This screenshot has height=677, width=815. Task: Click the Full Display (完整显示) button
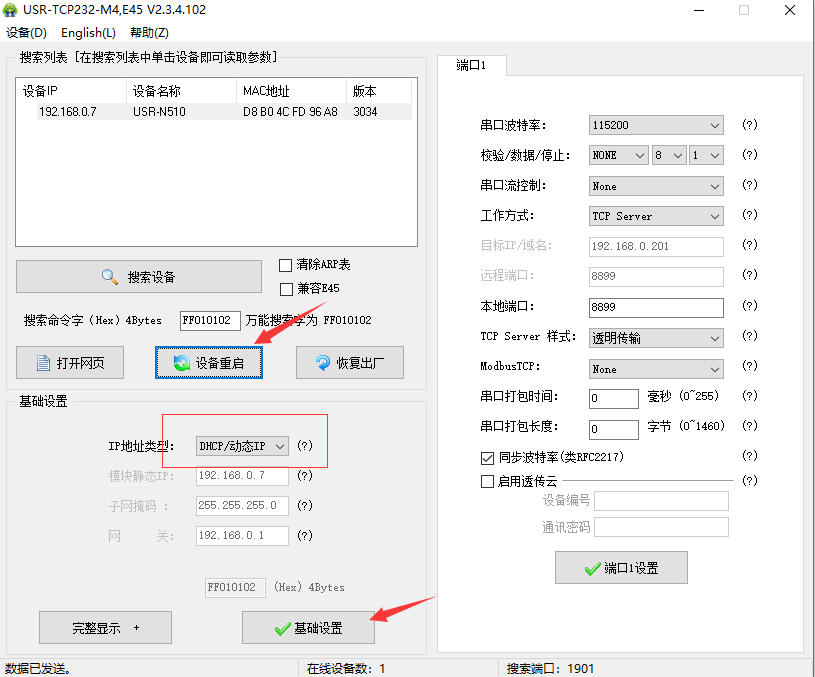[105, 628]
